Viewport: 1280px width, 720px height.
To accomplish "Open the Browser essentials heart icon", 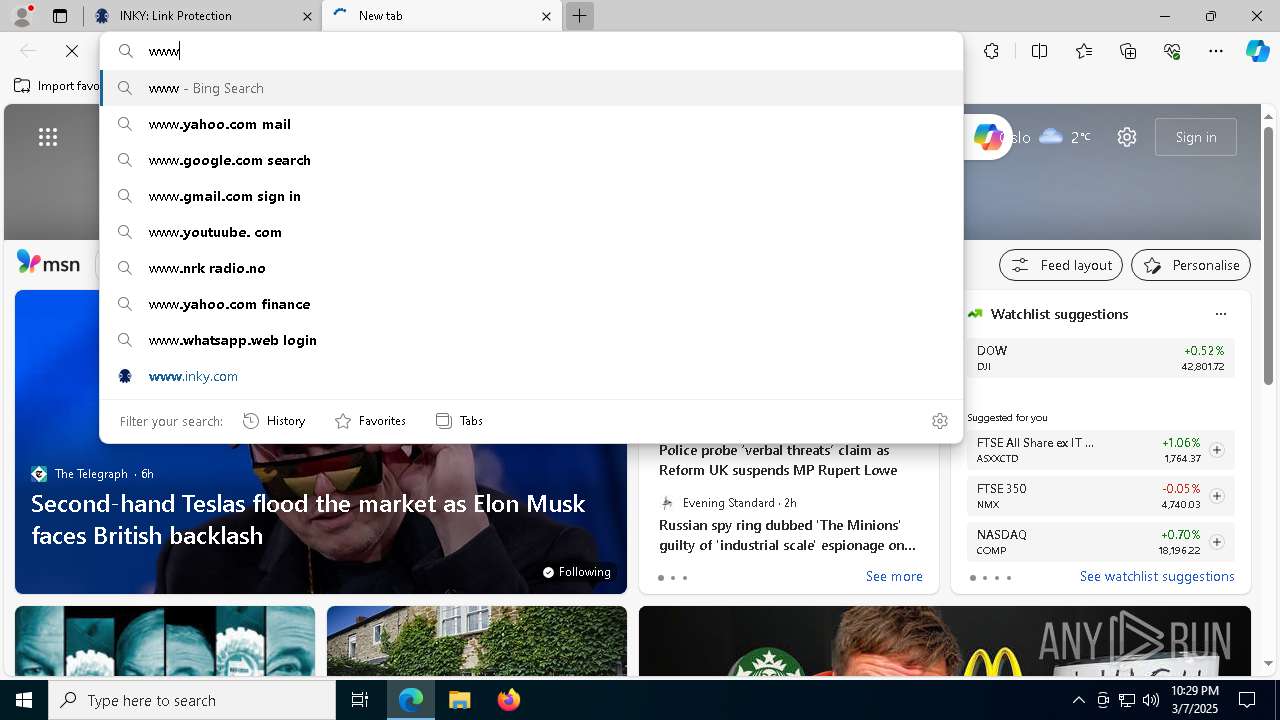I will click(x=1172, y=51).
